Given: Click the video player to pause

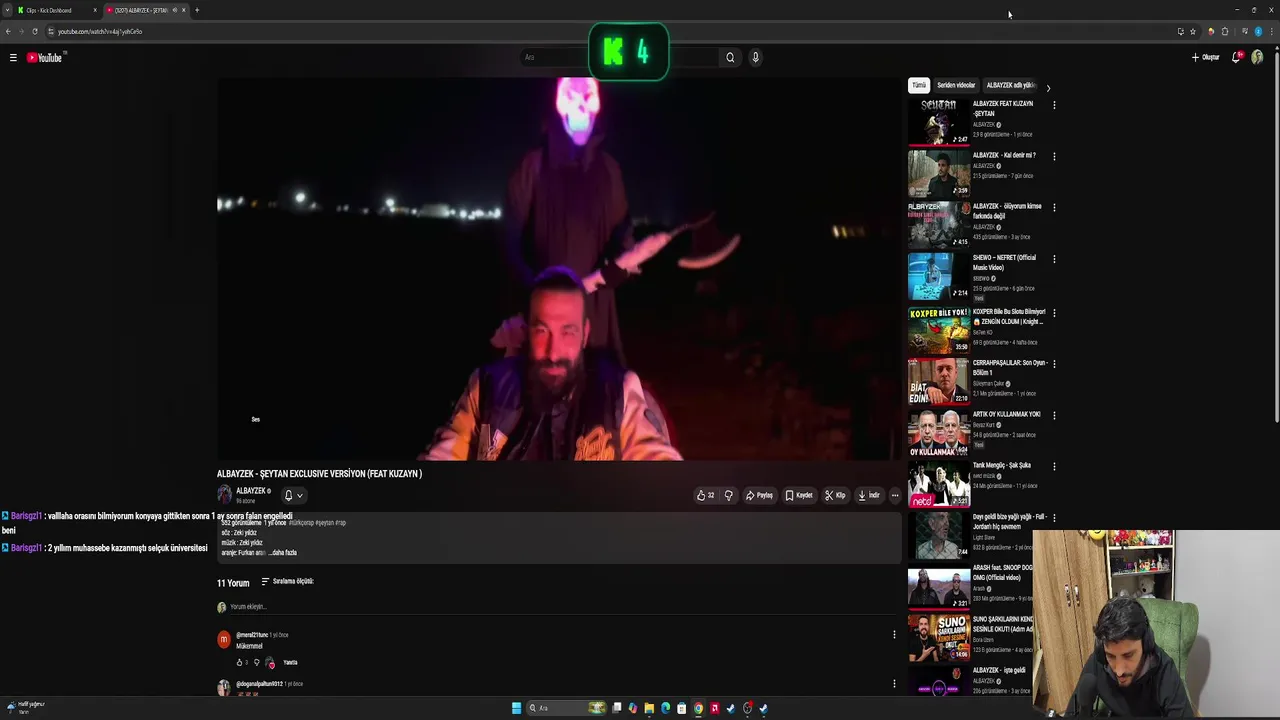Looking at the screenshot, I should click(560, 268).
